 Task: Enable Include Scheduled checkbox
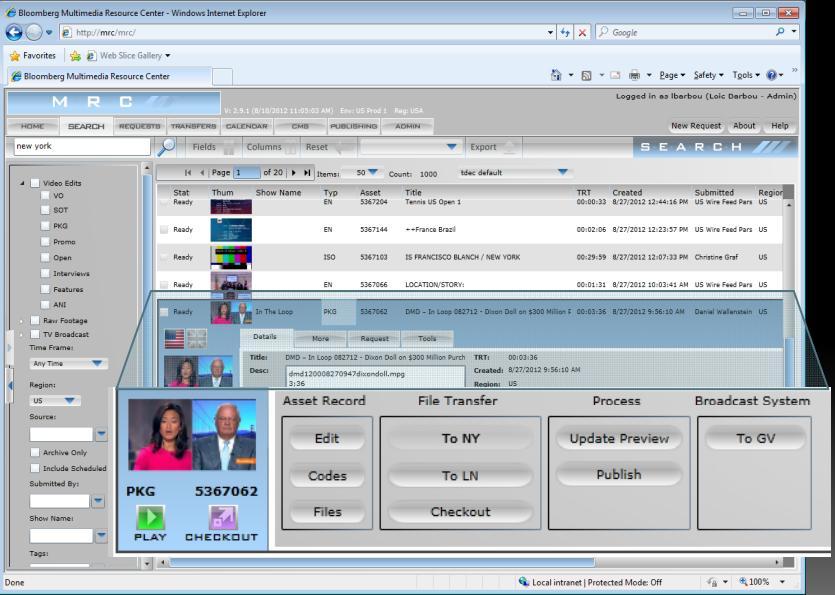pos(35,468)
